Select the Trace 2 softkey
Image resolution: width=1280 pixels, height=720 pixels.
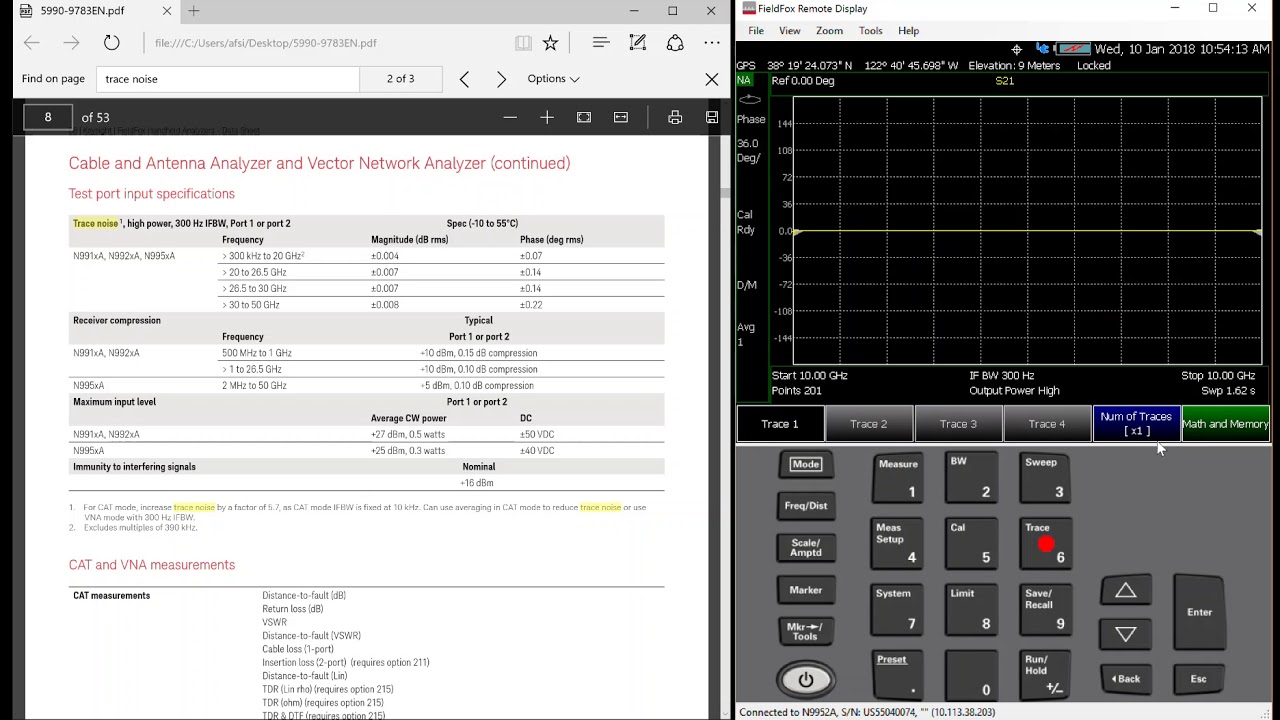869,424
